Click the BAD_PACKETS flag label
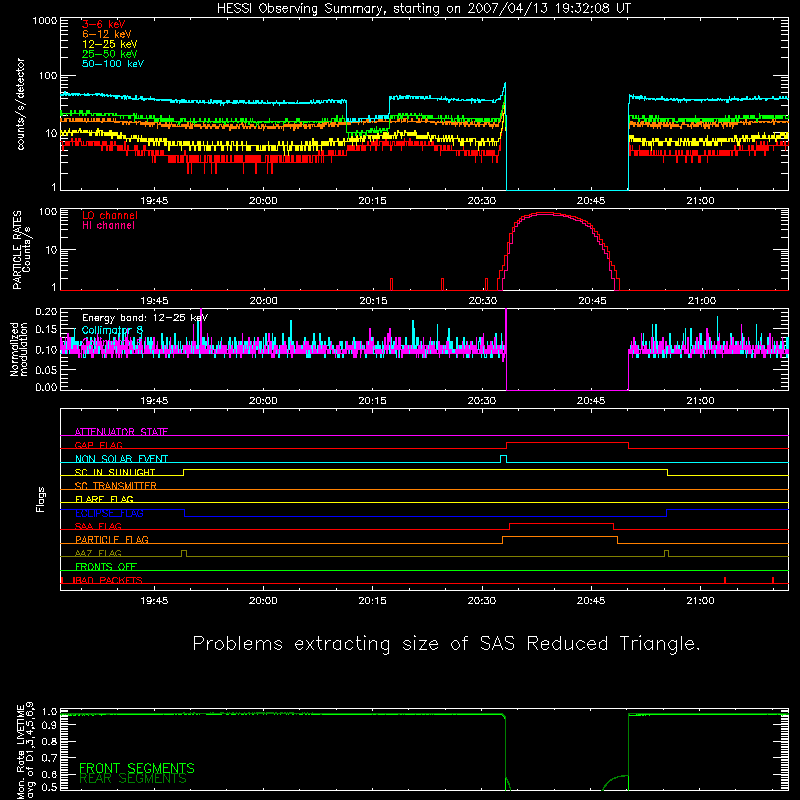Screen dimensions: 800x800 (x=107, y=580)
